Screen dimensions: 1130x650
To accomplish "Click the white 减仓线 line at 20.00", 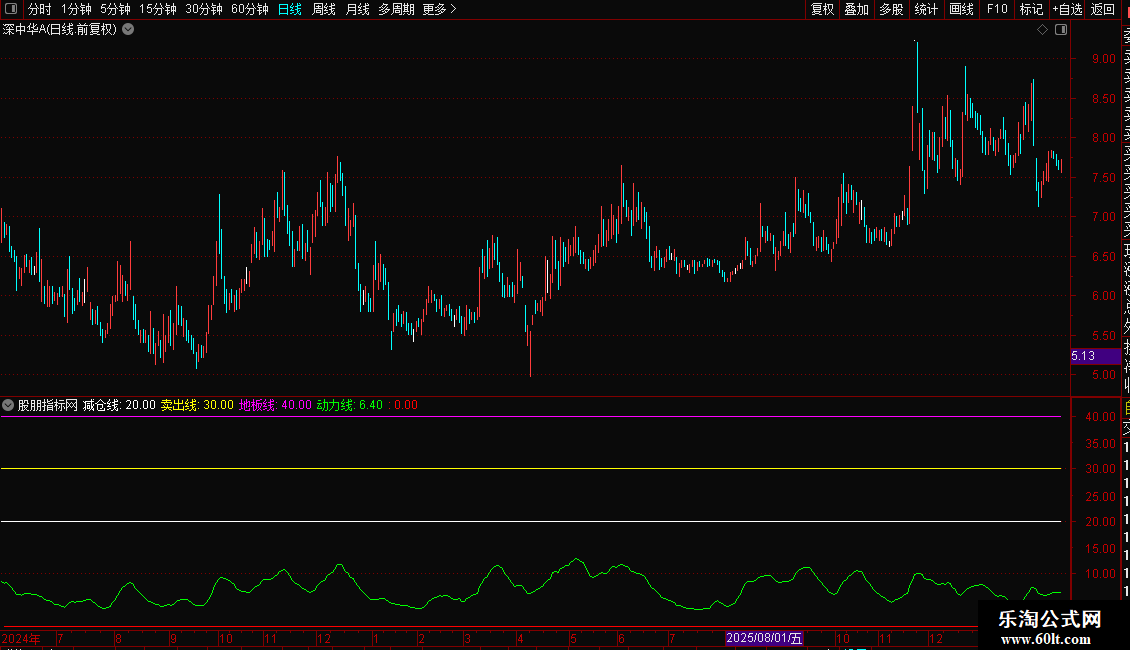I will tap(530, 521).
